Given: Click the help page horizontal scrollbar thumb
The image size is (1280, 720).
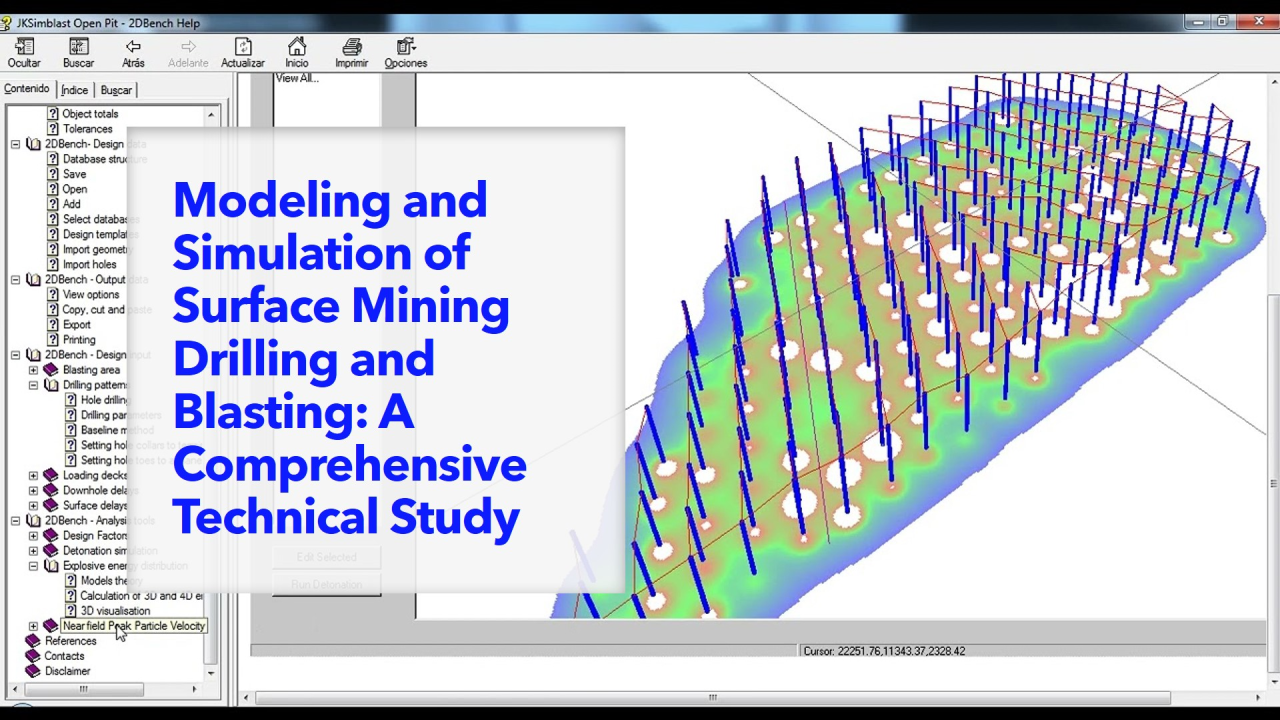Looking at the screenshot, I should (712, 698).
